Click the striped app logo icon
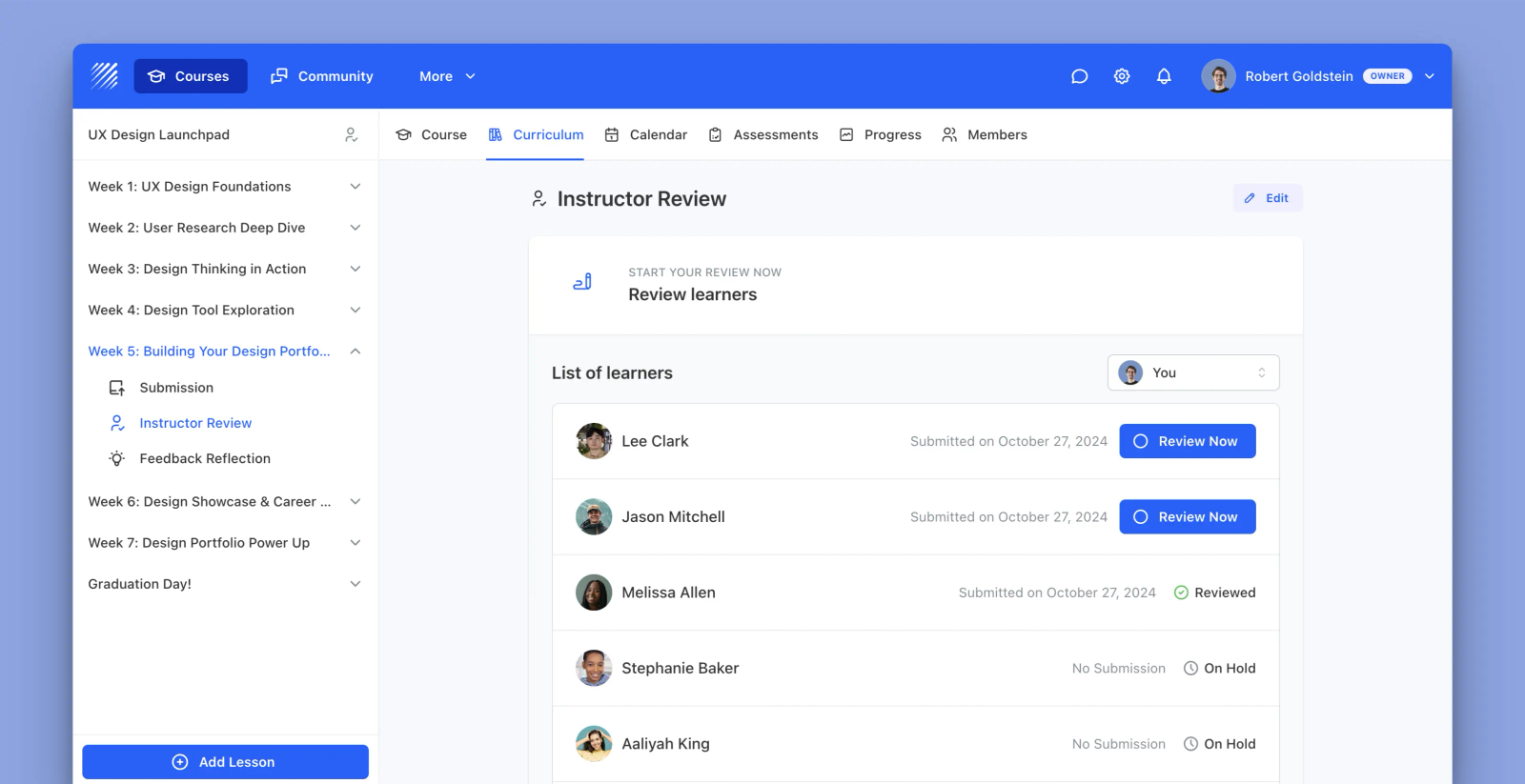1525x784 pixels. click(x=104, y=76)
